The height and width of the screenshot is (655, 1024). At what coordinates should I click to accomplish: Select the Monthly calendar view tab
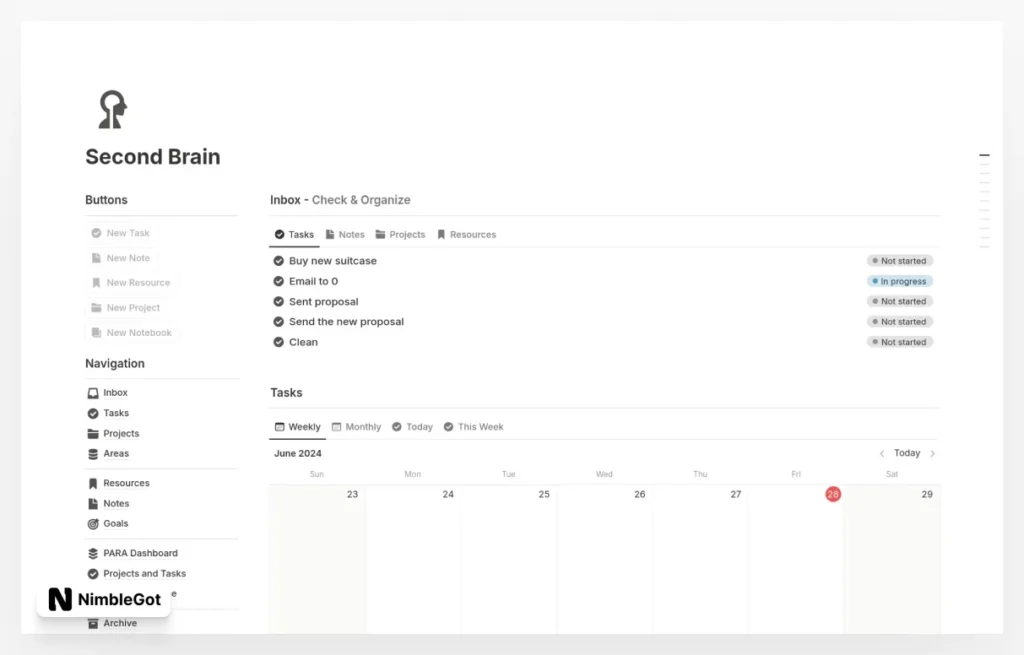tap(356, 427)
